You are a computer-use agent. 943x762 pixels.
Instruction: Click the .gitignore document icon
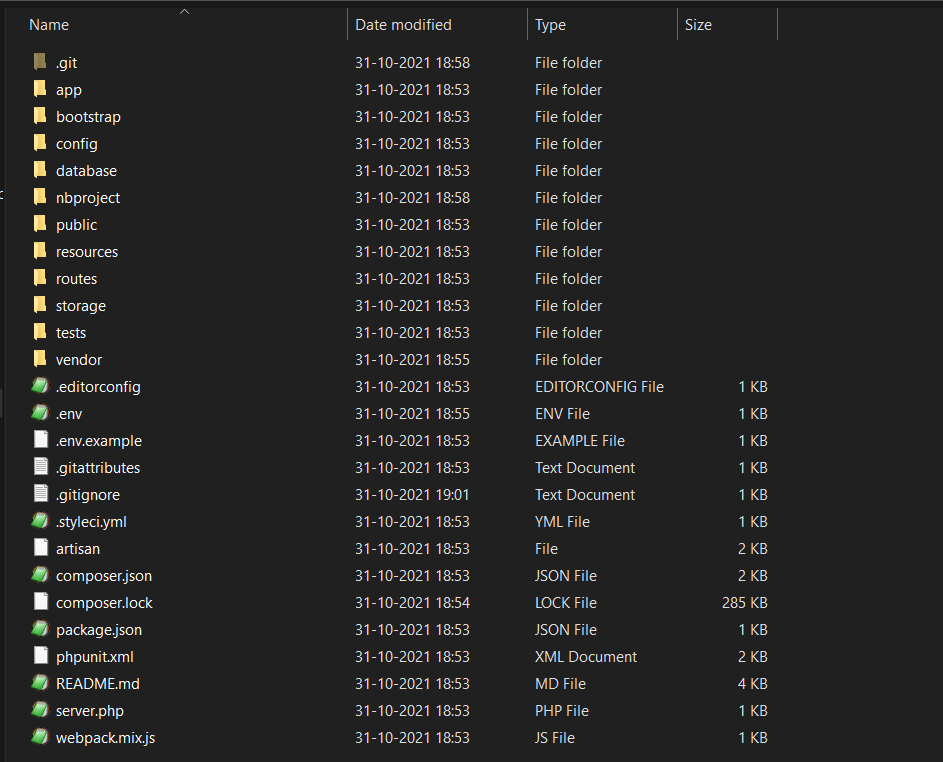coord(41,494)
